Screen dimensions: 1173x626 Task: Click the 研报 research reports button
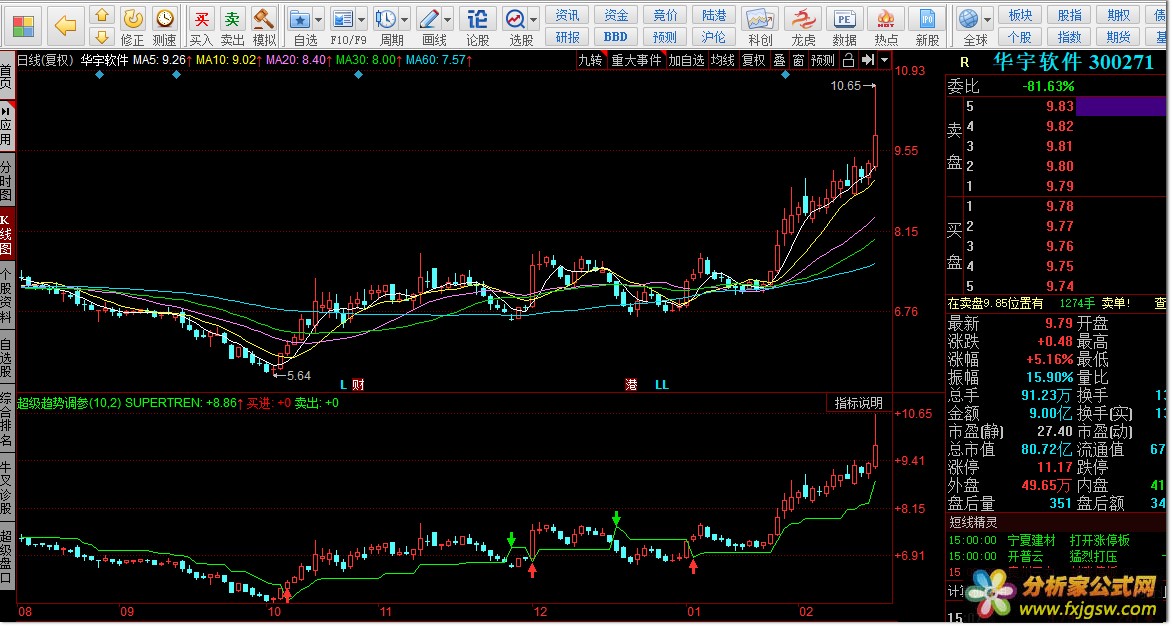coord(567,37)
